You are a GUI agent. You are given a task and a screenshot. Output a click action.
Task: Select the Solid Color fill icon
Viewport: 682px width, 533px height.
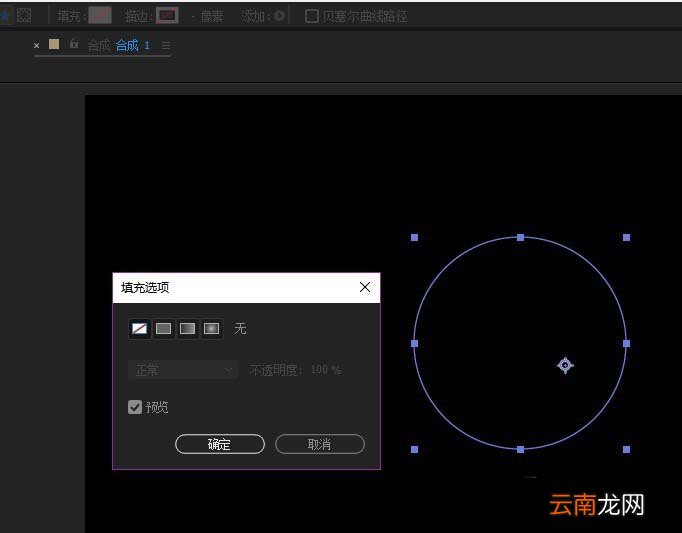pyautogui.click(x=163, y=329)
